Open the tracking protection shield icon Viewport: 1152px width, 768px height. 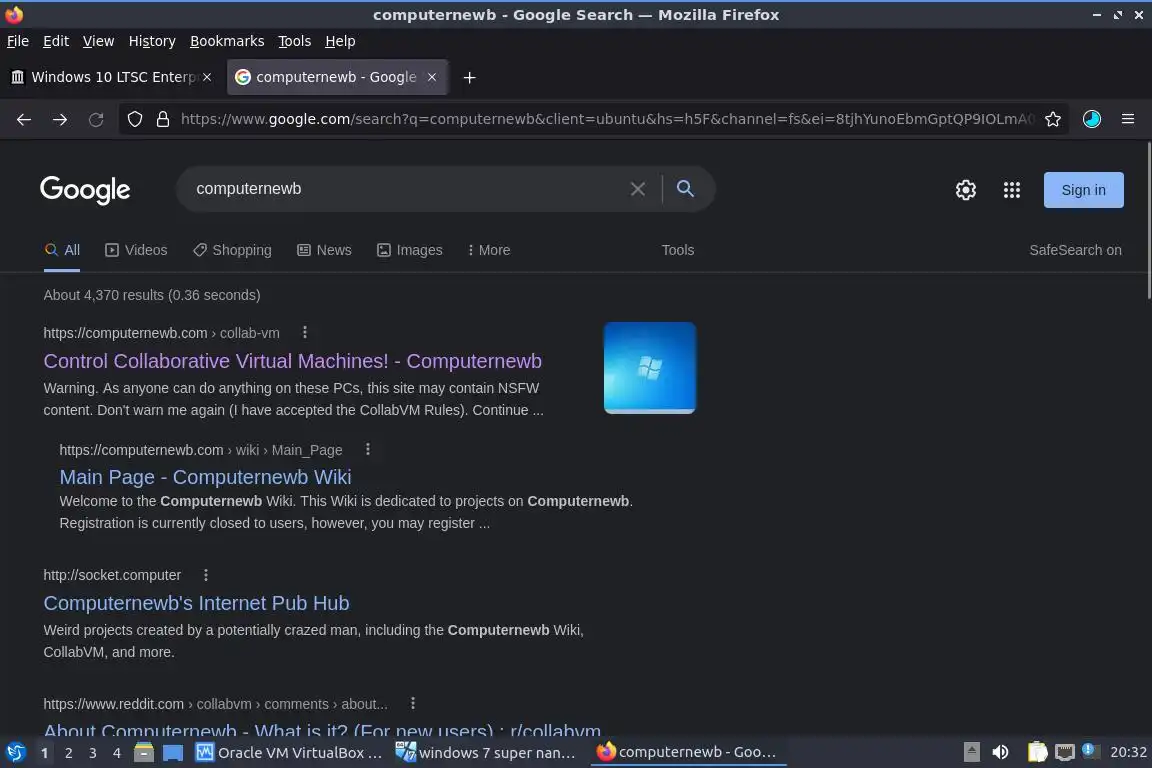click(x=134, y=119)
